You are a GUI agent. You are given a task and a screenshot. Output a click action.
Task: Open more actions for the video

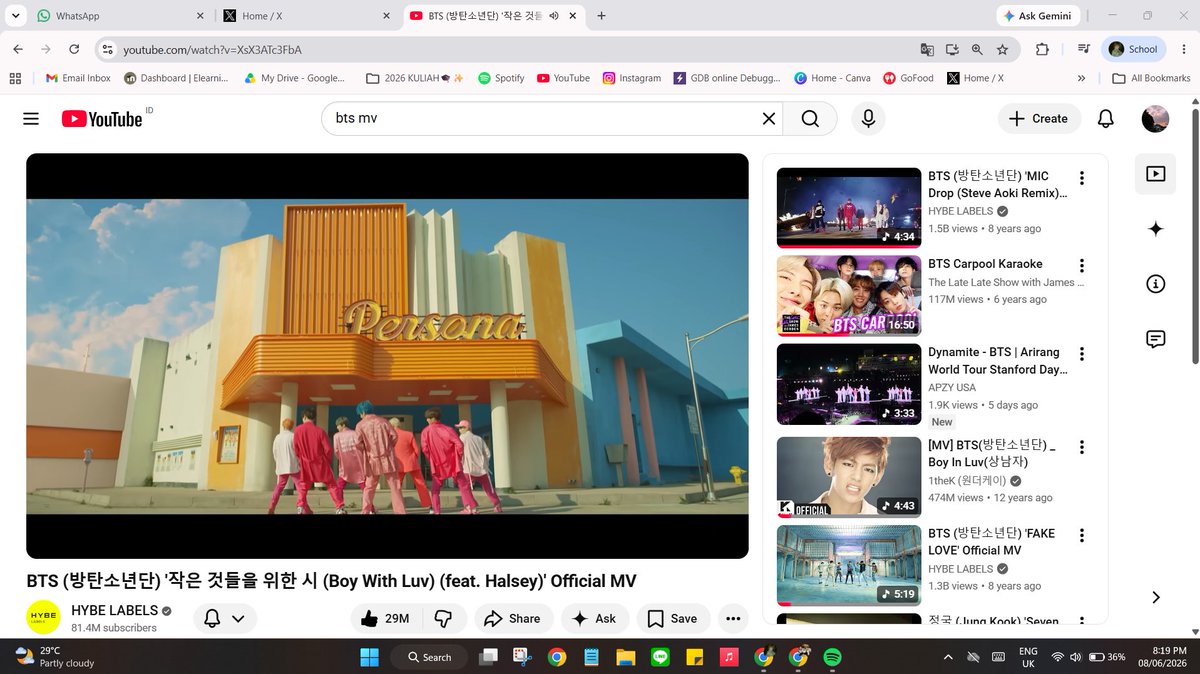tap(733, 619)
